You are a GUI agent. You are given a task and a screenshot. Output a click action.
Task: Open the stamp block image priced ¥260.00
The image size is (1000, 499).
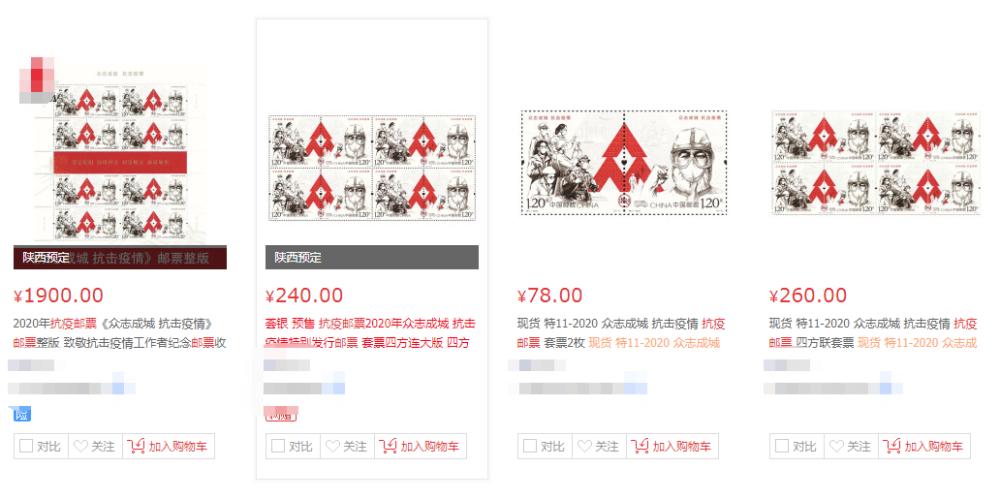pos(876,162)
